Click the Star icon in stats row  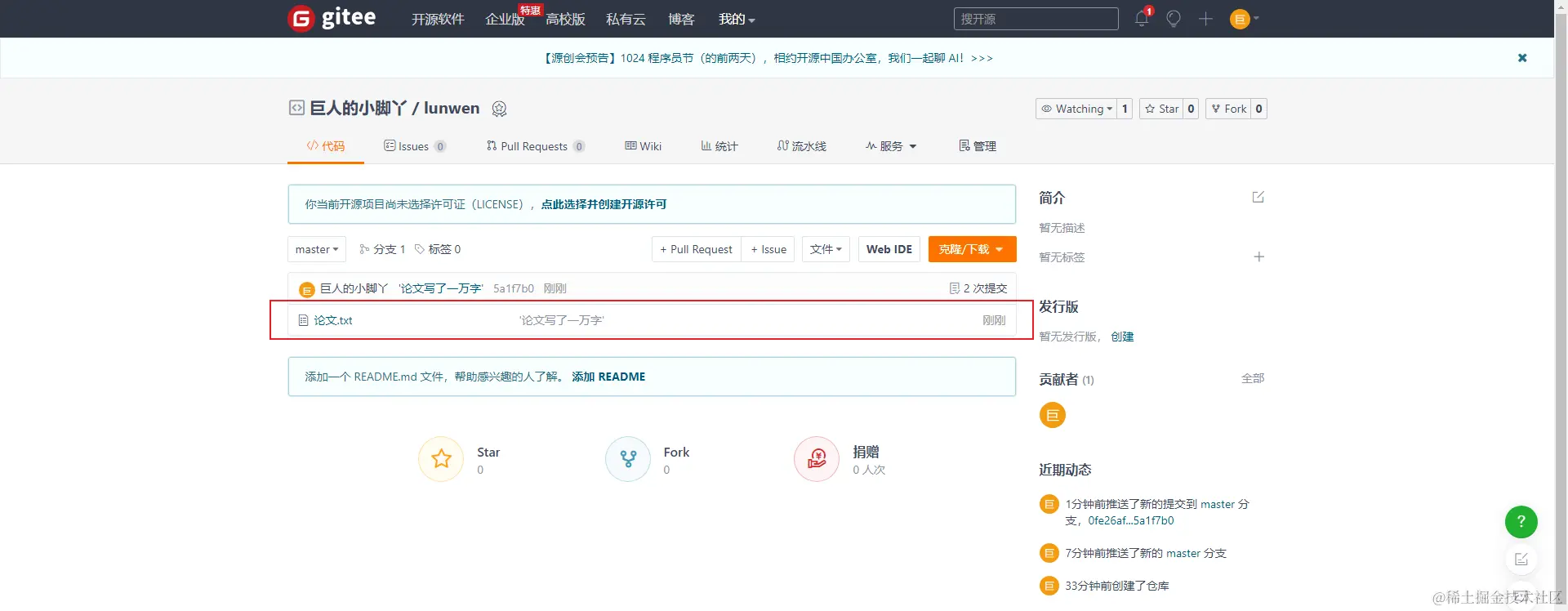pyautogui.click(x=441, y=459)
